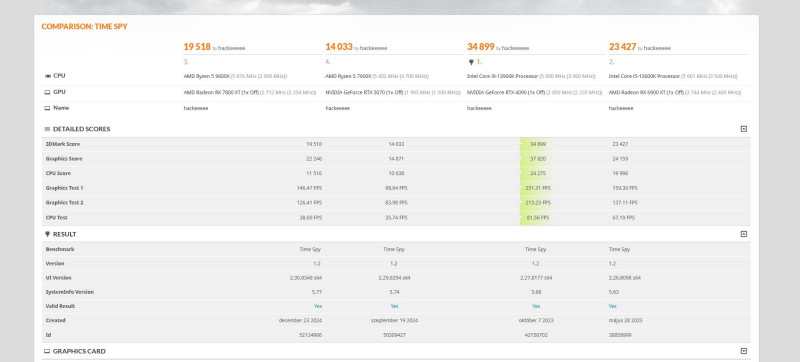Screen dimensions: 800x362
Task: Click CPU Score value 10 638
Action: [396, 173]
